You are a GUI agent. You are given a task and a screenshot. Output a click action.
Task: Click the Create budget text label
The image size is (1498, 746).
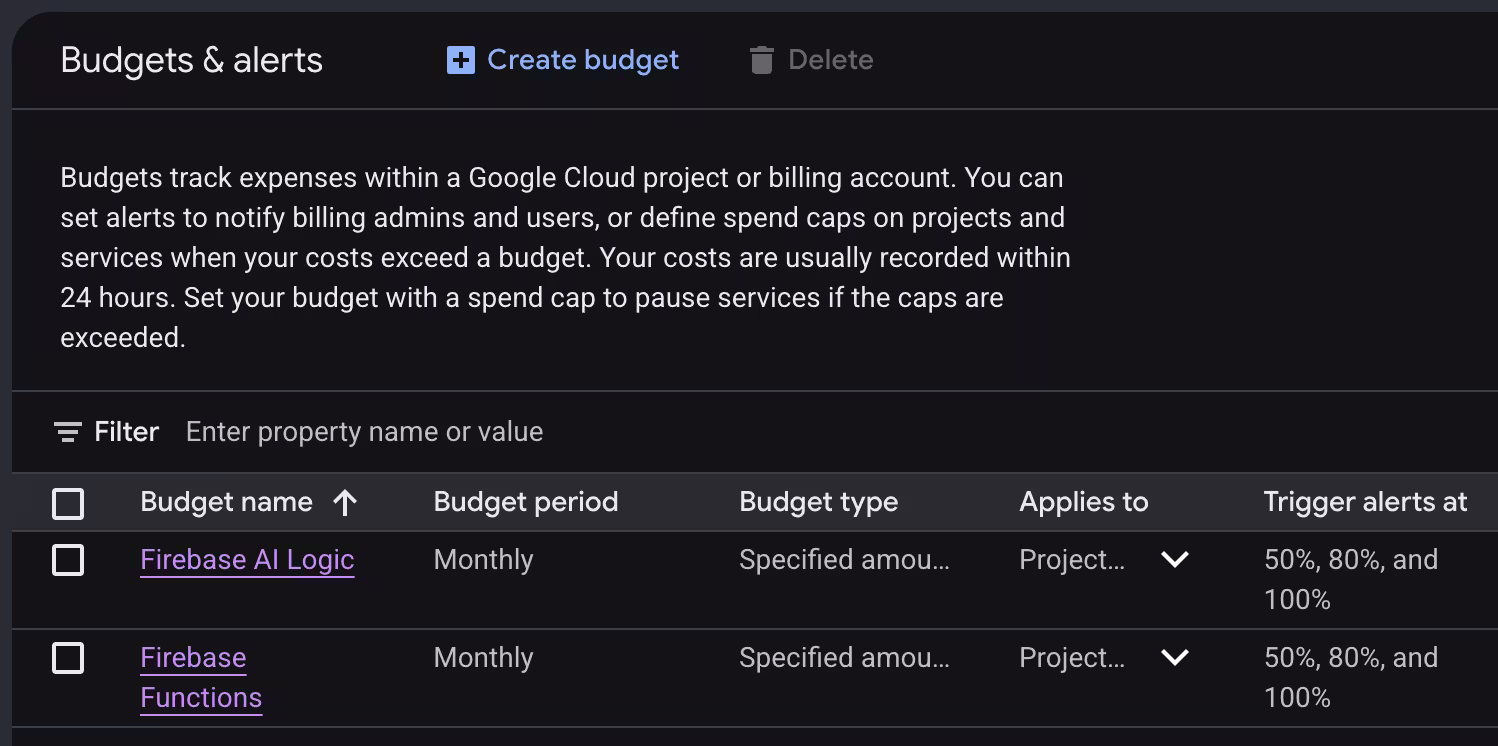[583, 60]
